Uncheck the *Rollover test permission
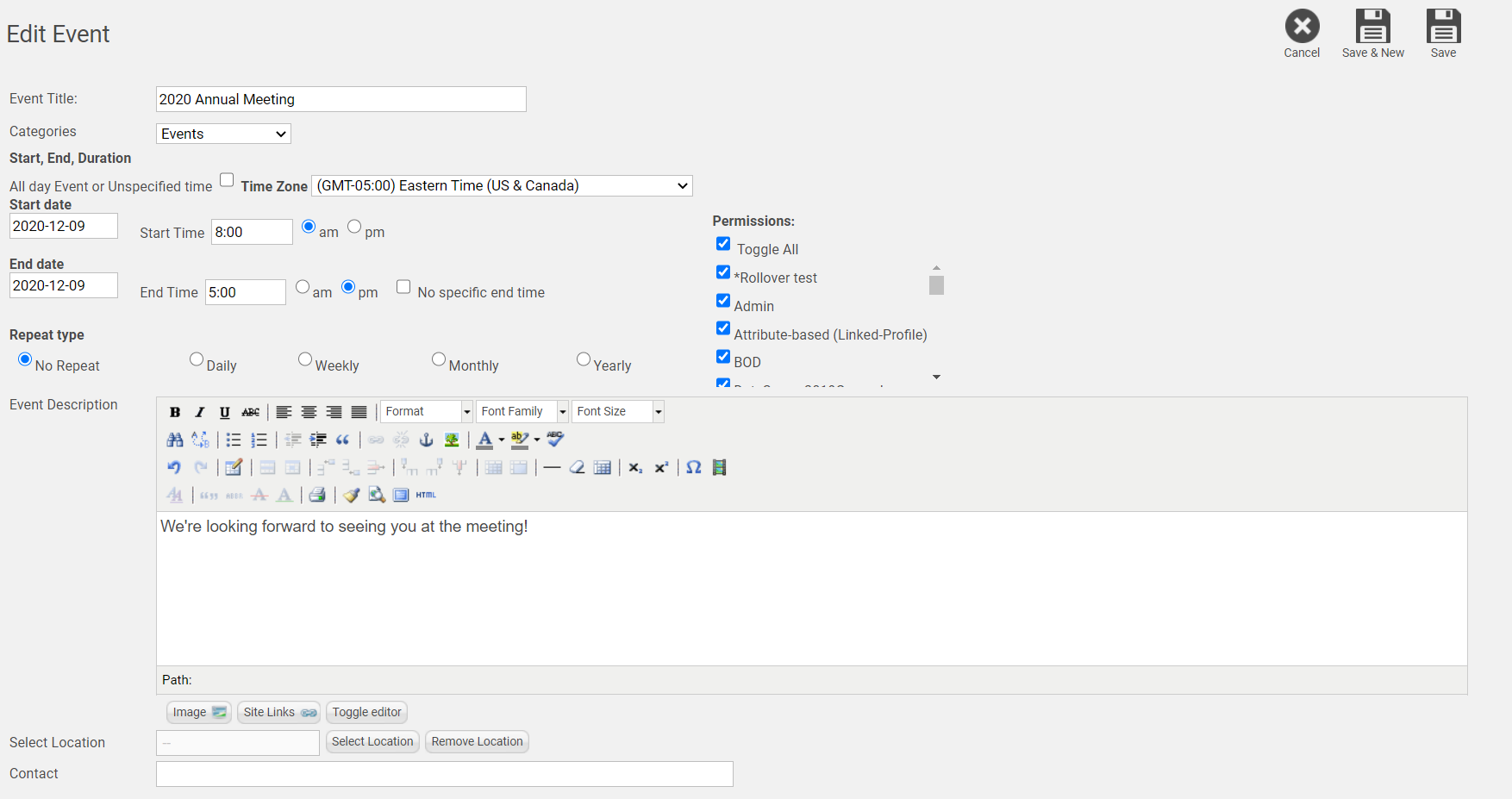Viewport: 1512px width, 799px height. 723,272
